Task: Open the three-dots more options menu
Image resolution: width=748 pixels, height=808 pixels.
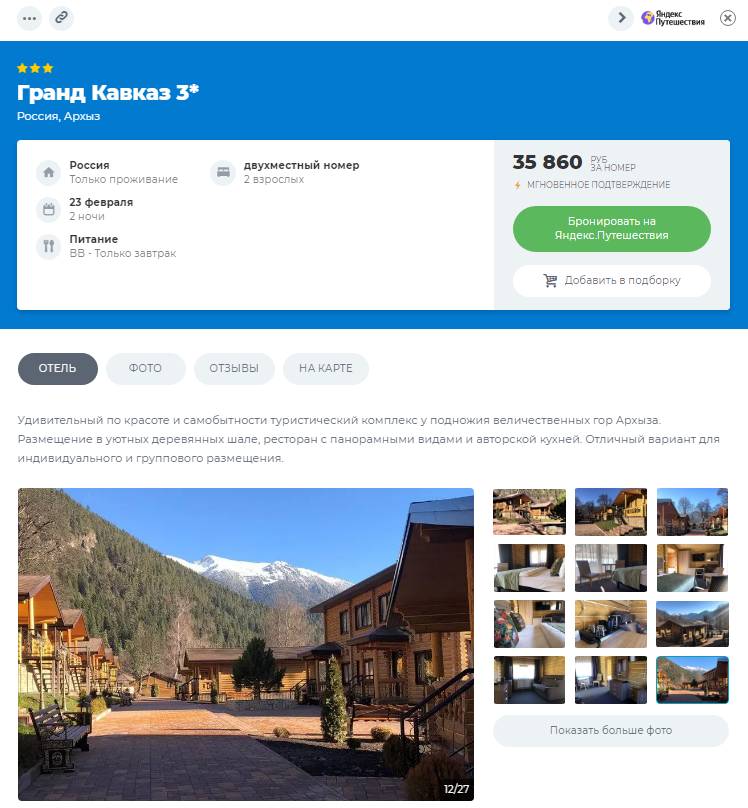Action: coord(29,19)
